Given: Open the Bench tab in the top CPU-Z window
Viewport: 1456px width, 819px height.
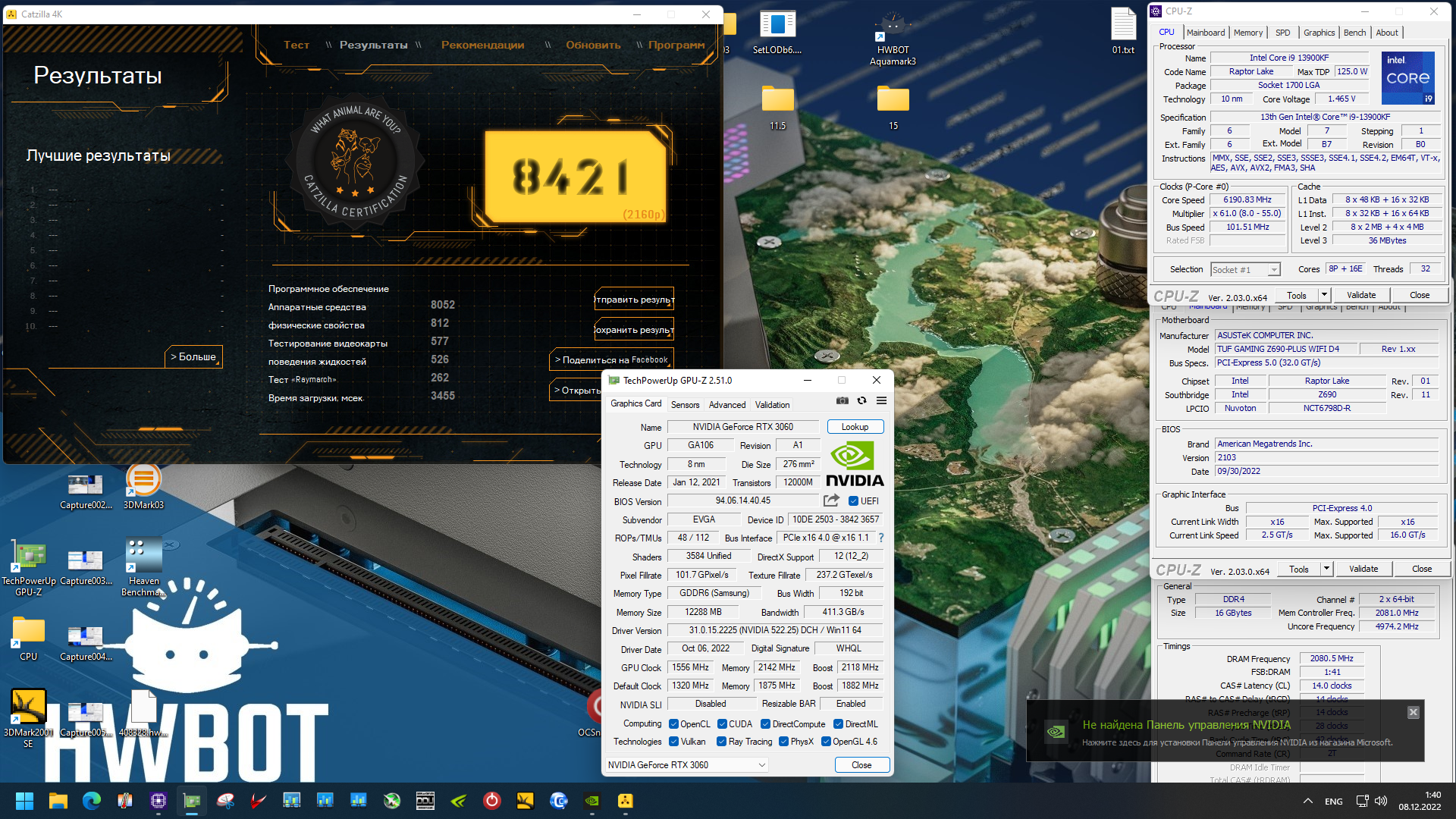Looking at the screenshot, I should coord(1354,33).
